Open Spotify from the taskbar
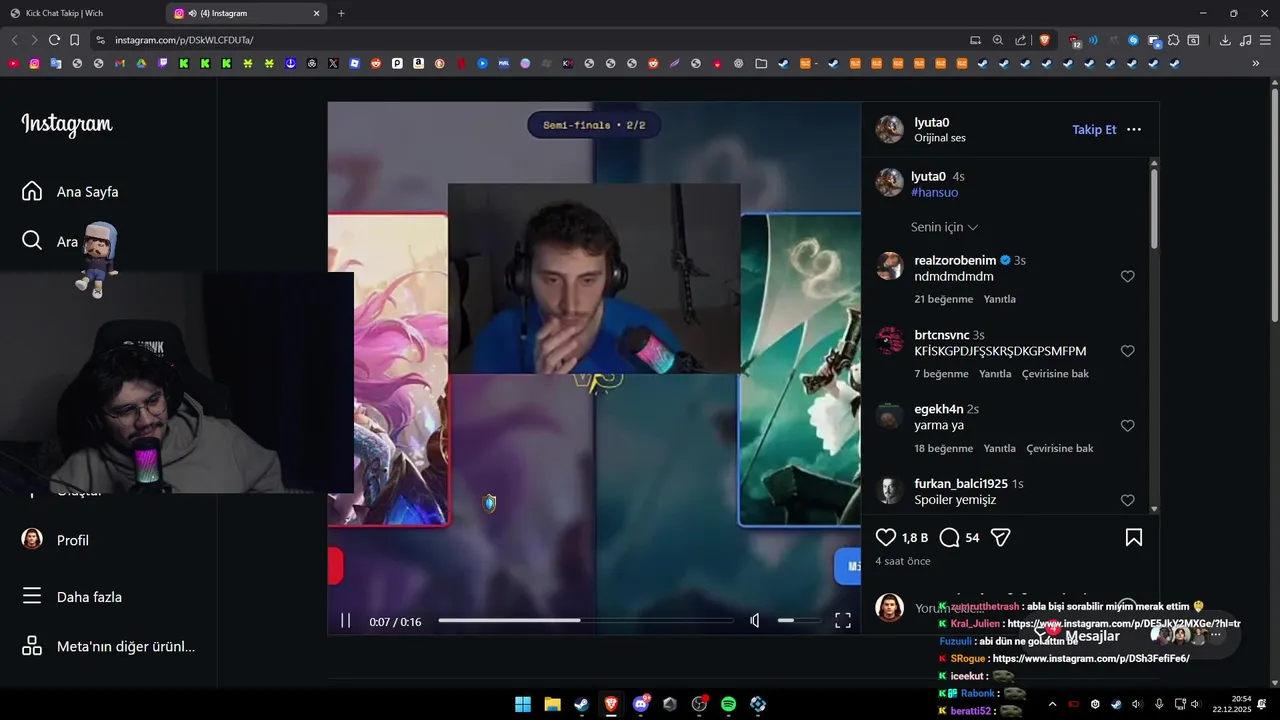Viewport: 1280px width, 720px height. 728,704
